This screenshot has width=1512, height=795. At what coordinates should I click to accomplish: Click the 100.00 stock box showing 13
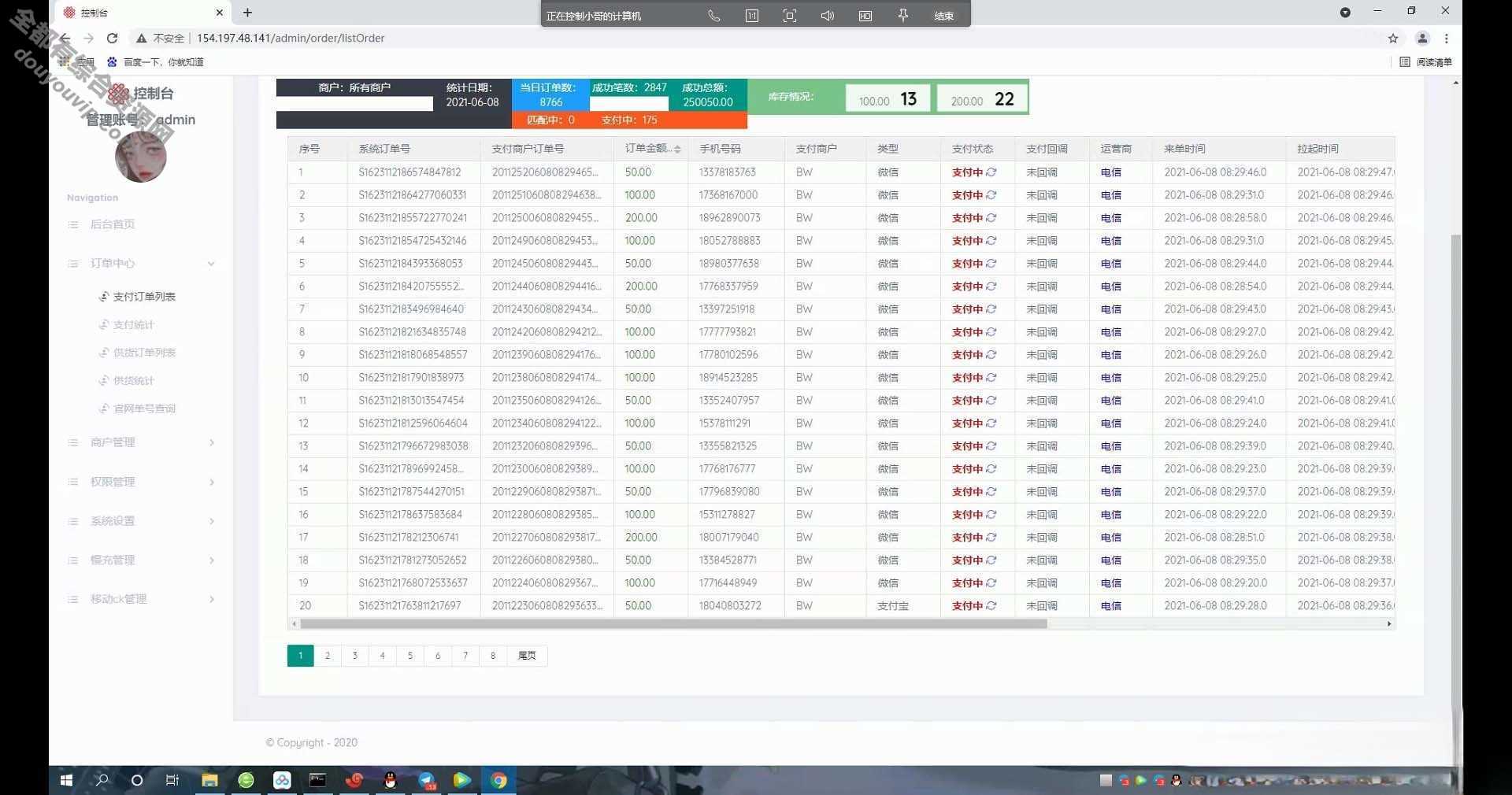(888, 99)
